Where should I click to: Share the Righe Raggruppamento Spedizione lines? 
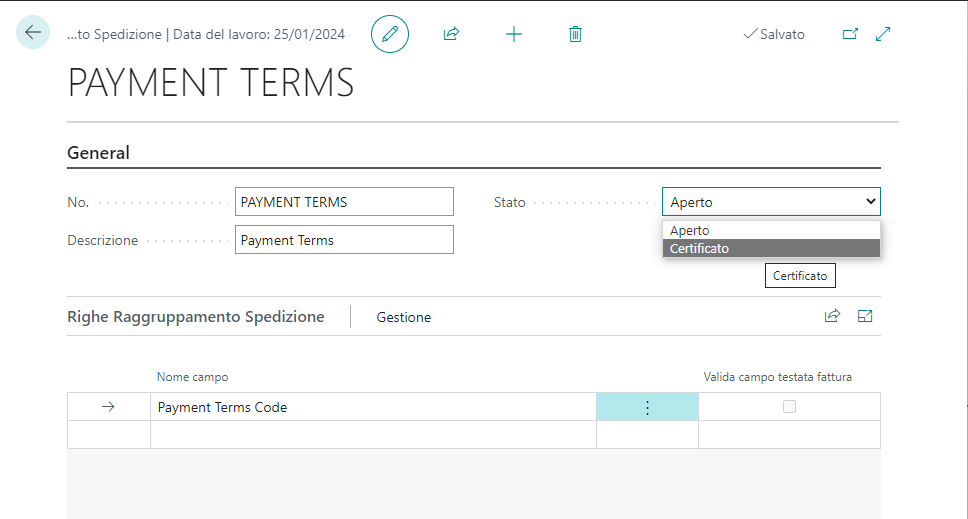pos(832,316)
